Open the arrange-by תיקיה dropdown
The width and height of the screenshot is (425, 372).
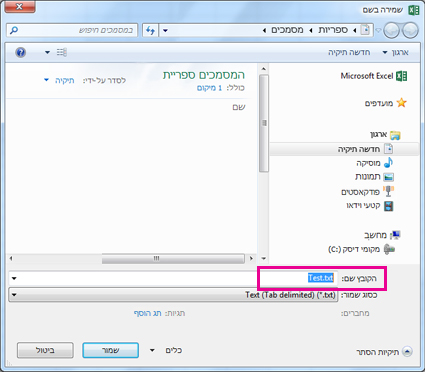pos(60,80)
